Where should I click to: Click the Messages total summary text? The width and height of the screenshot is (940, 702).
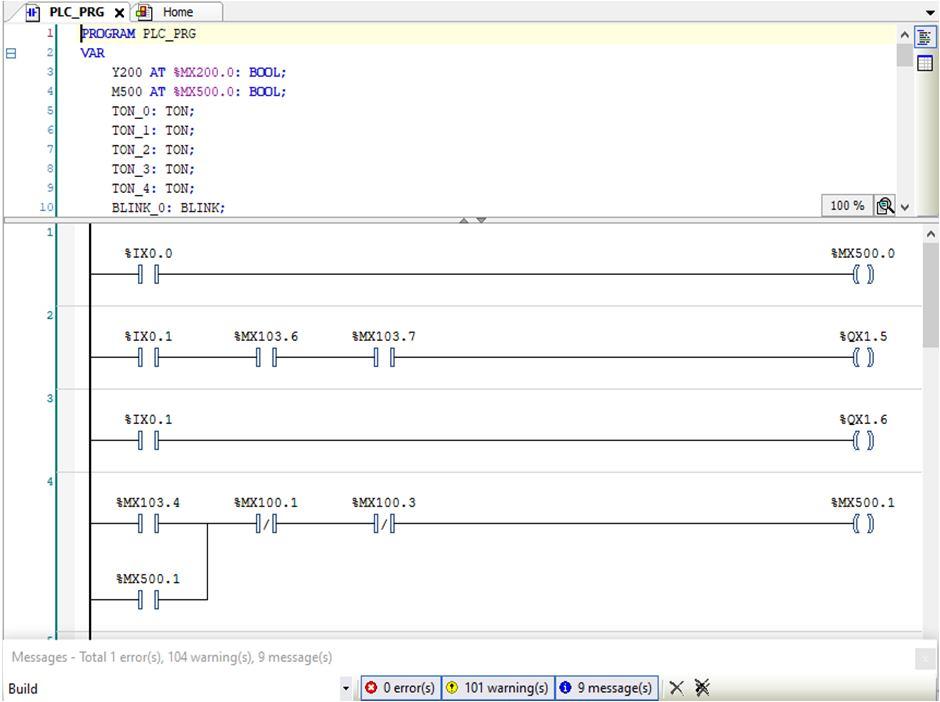click(171, 658)
